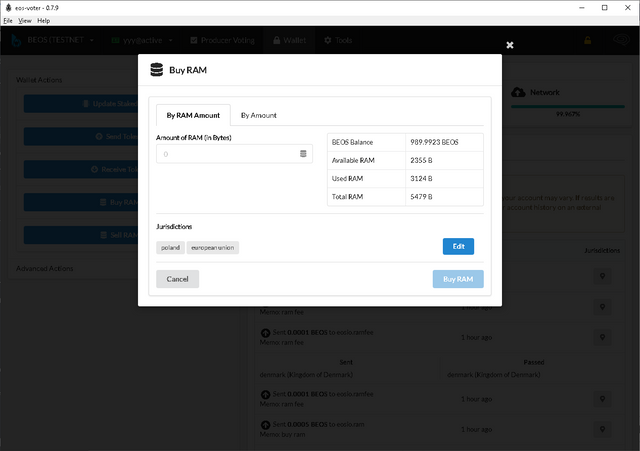Open the BEOS (TESTNET) blockchain dropdown

pos(53,40)
